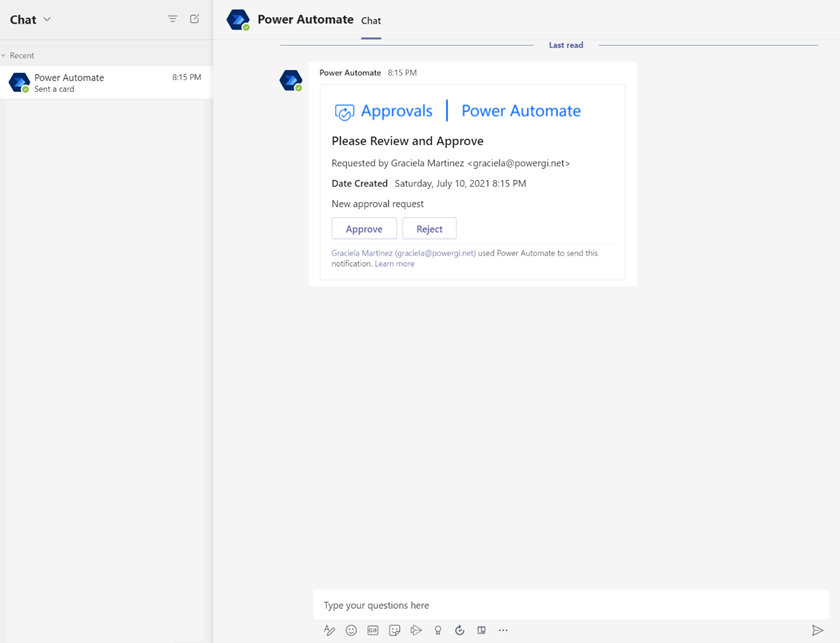Click the 'Last read' marker text
The image size is (840, 643).
pyautogui.click(x=566, y=45)
